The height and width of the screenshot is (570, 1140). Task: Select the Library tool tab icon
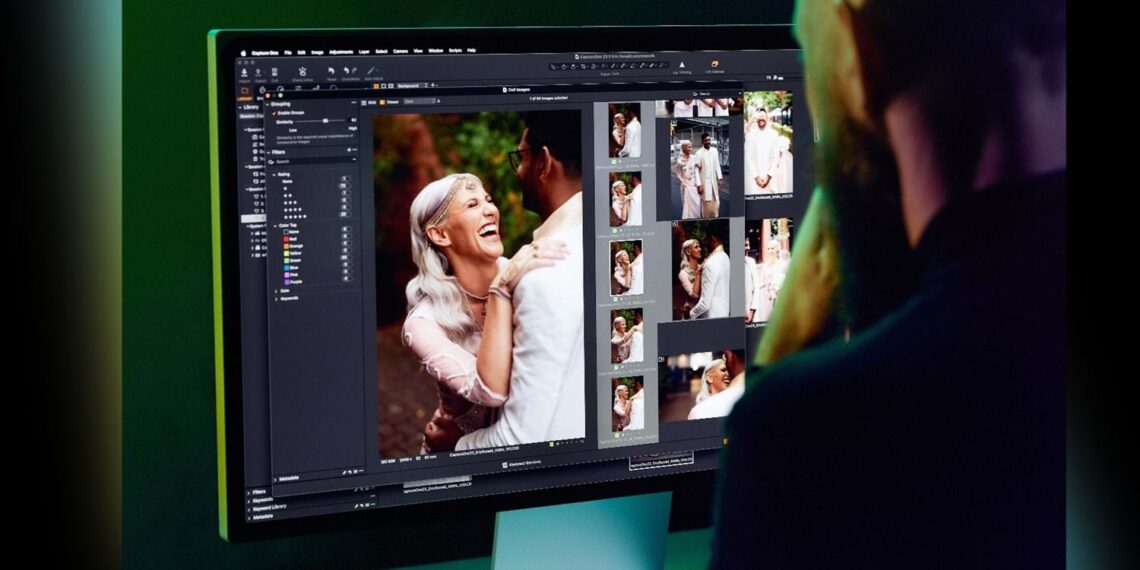(x=245, y=91)
